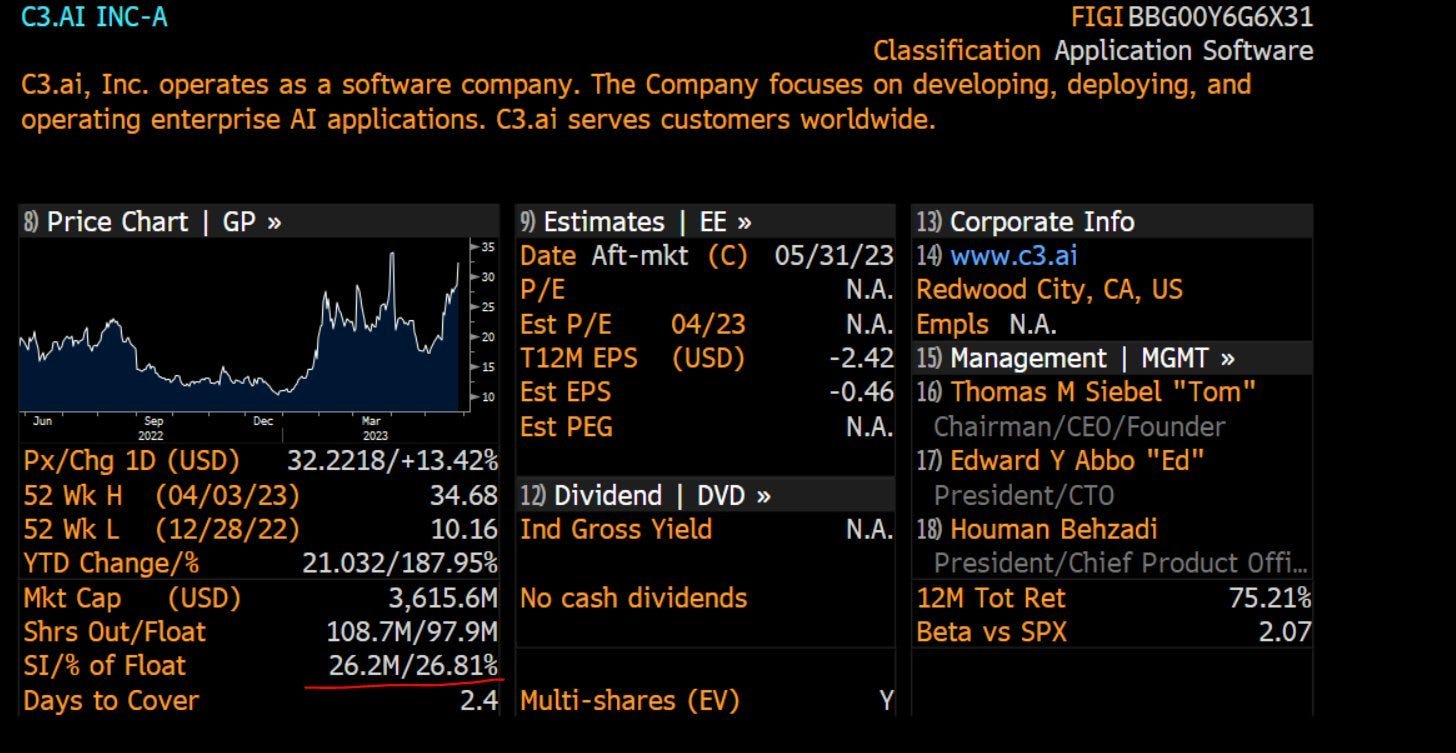Click the 12M Tot Ret value 75.21%

click(x=1270, y=598)
